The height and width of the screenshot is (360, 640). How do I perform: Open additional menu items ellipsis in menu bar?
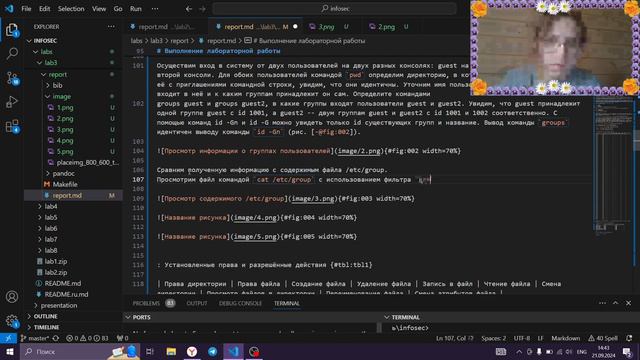155,9
